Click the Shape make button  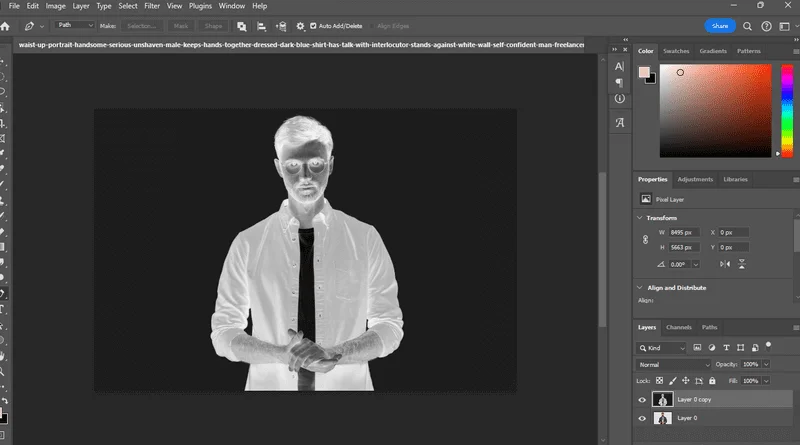(x=213, y=26)
